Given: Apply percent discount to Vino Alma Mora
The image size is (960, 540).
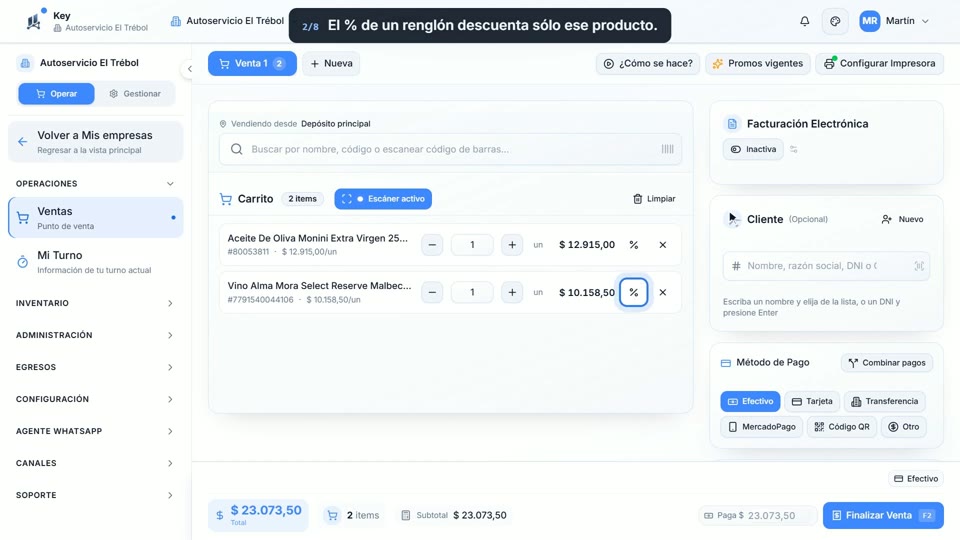Looking at the screenshot, I should (634, 293).
